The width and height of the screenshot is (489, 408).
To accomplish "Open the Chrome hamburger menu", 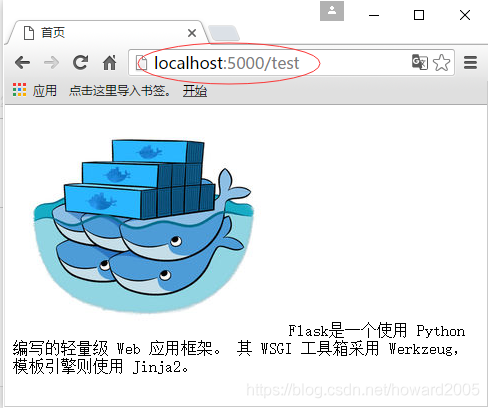I will (470, 63).
